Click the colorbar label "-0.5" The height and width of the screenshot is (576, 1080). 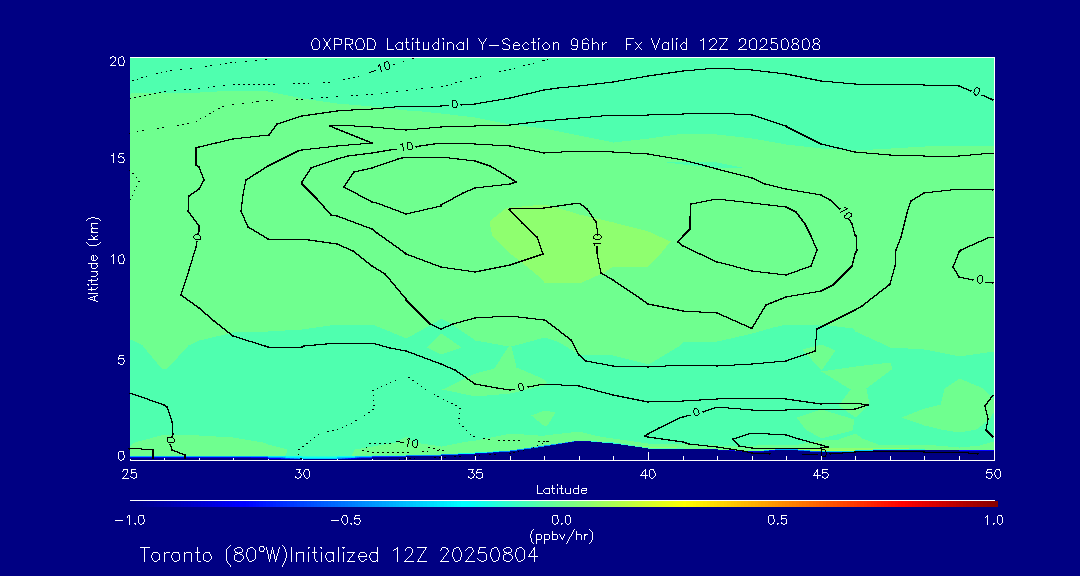point(346,520)
